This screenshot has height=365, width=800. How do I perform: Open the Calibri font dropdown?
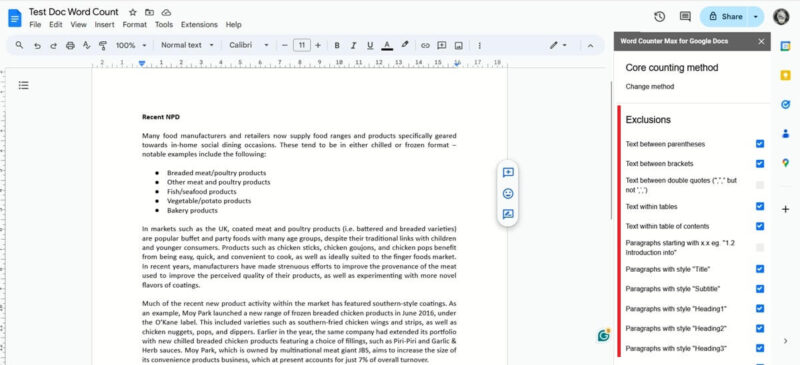tap(248, 45)
